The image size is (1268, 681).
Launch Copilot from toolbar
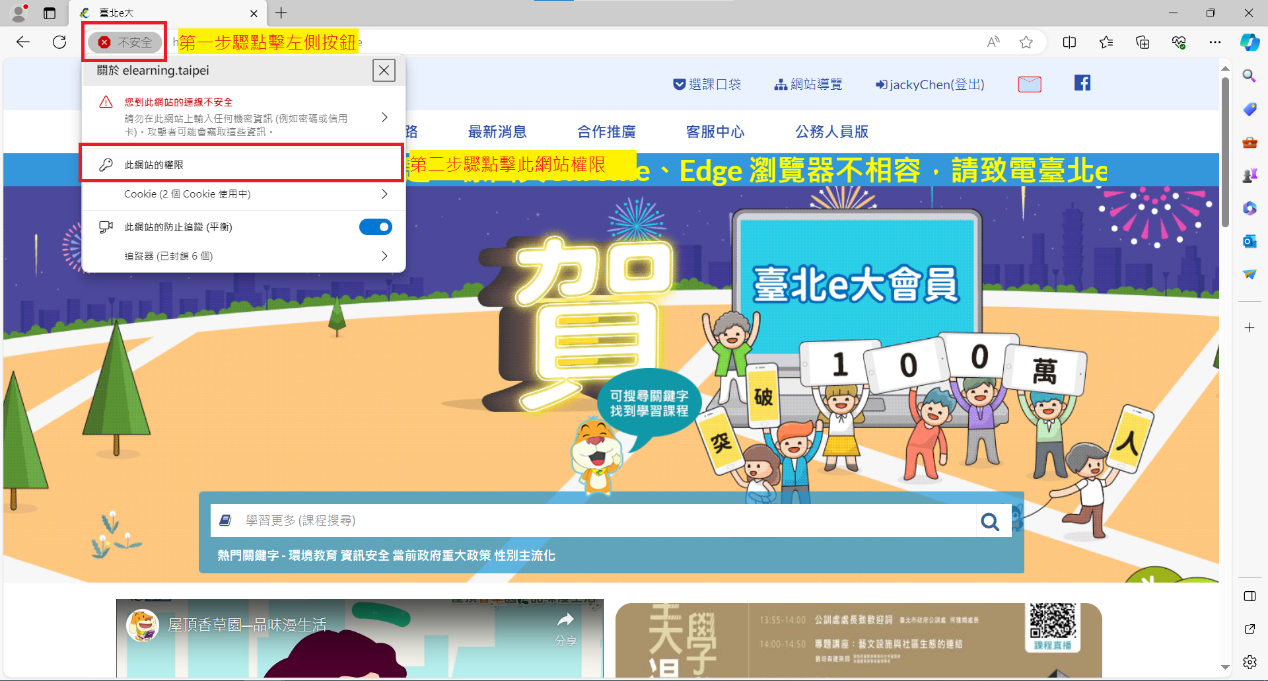pos(1250,42)
